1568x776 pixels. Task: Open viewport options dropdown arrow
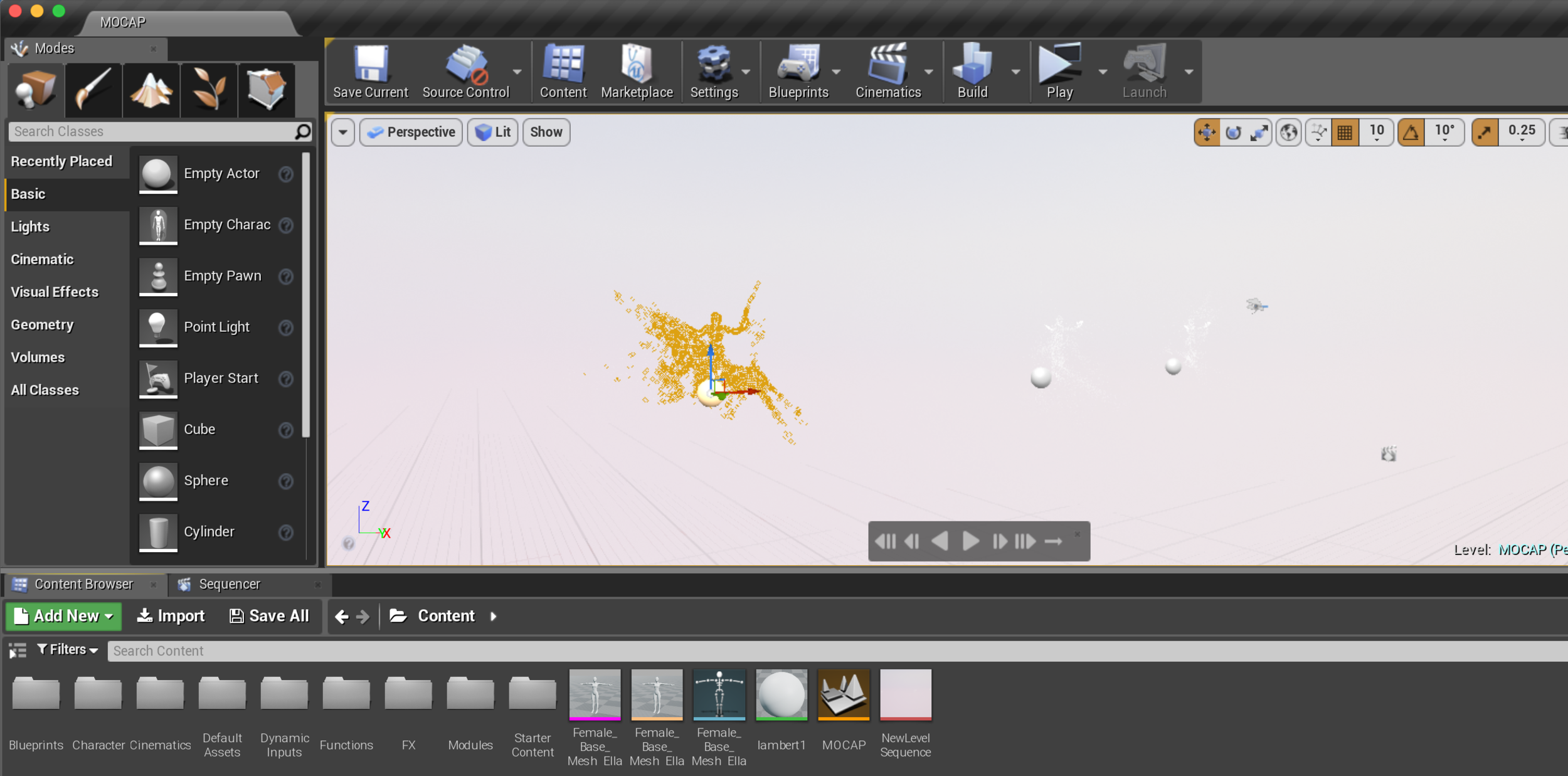pyautogui.click(x=342, y=132)
